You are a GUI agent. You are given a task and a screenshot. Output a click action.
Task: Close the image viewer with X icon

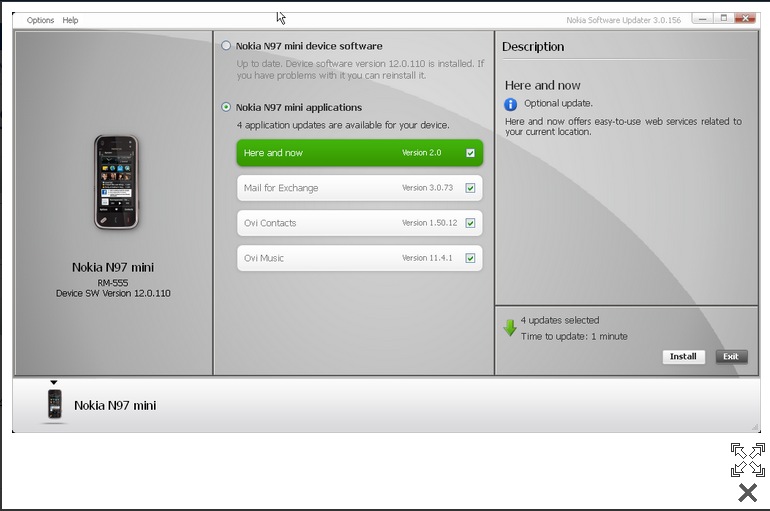pos(747,492)
